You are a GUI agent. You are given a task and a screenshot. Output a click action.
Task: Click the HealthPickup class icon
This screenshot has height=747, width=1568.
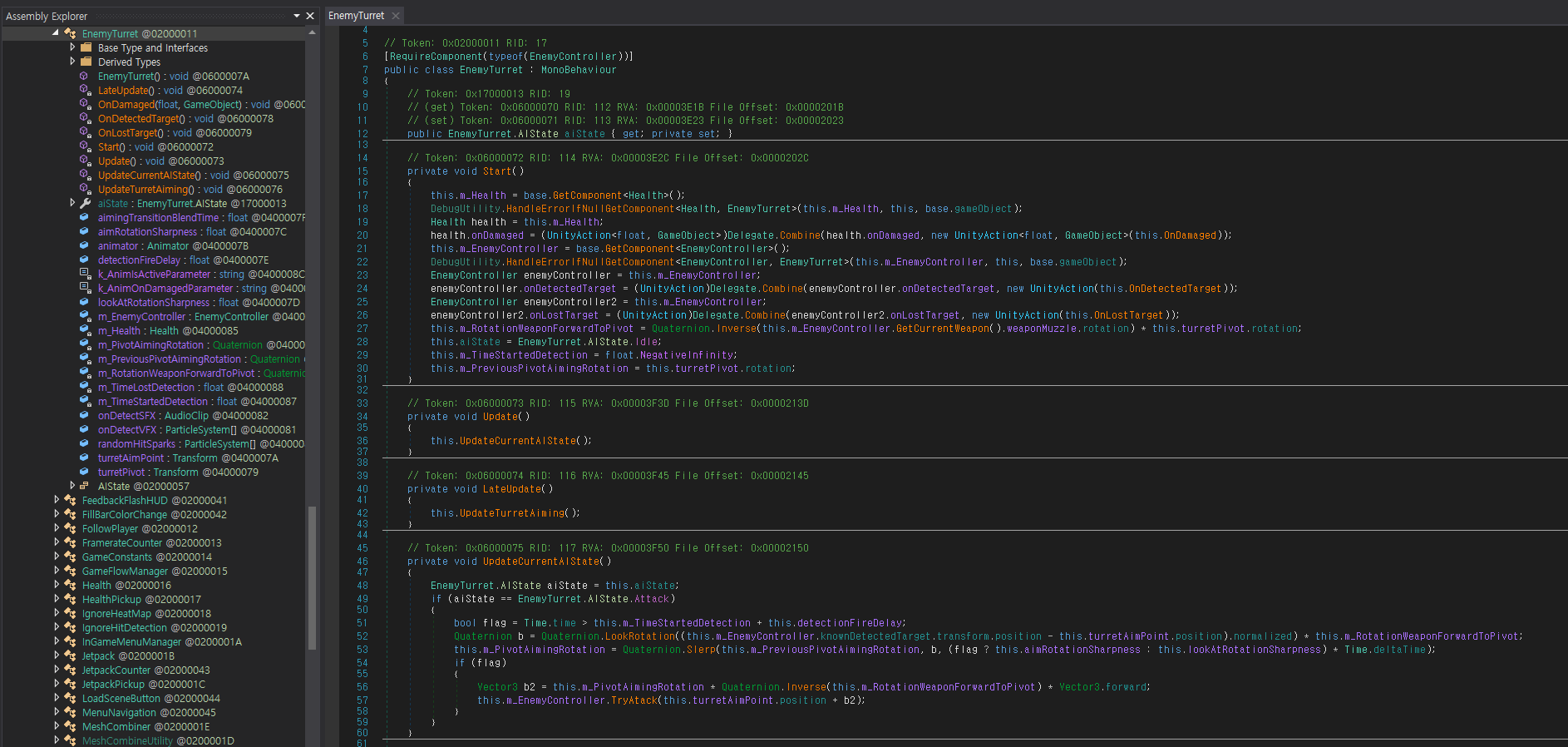(70, 599)
